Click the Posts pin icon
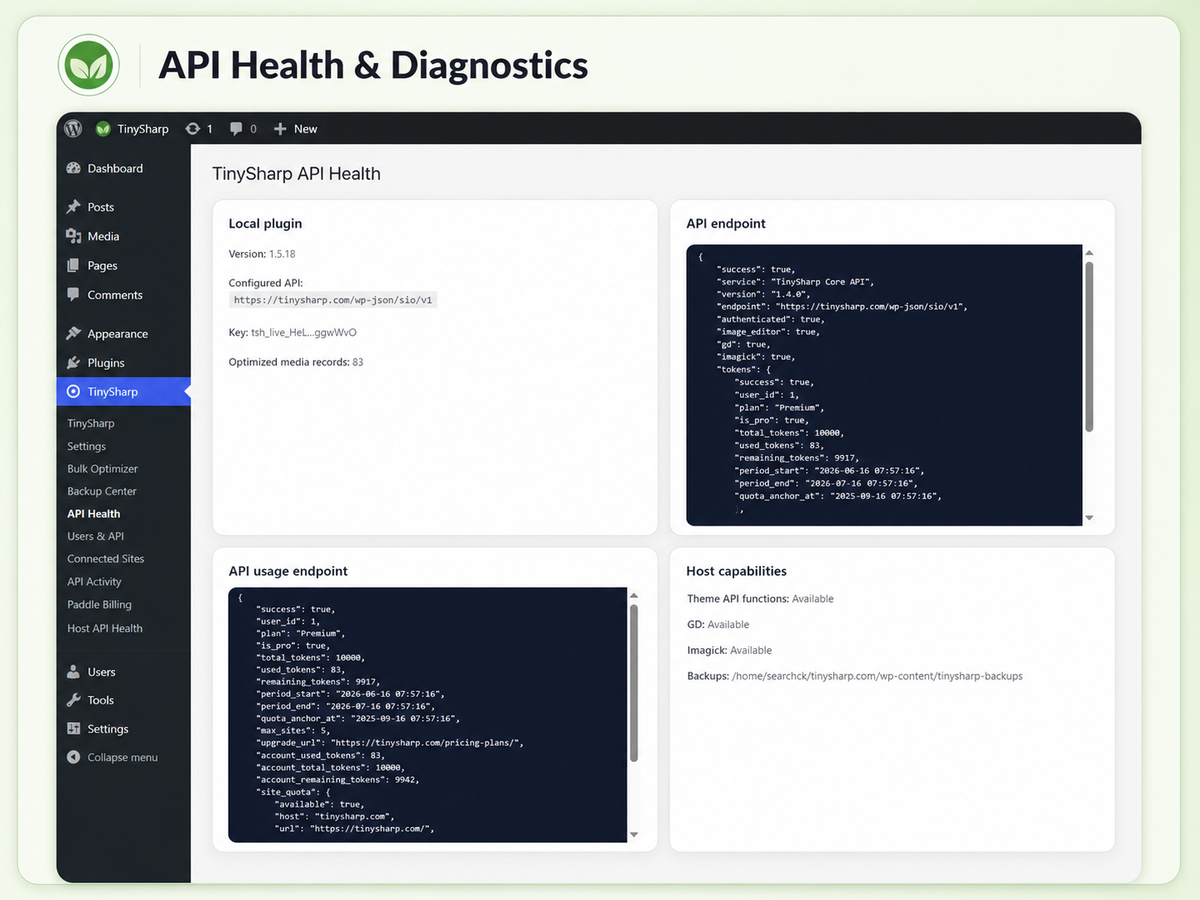The width and height of the screenshot is (1200, 900). tap(73, 207)
